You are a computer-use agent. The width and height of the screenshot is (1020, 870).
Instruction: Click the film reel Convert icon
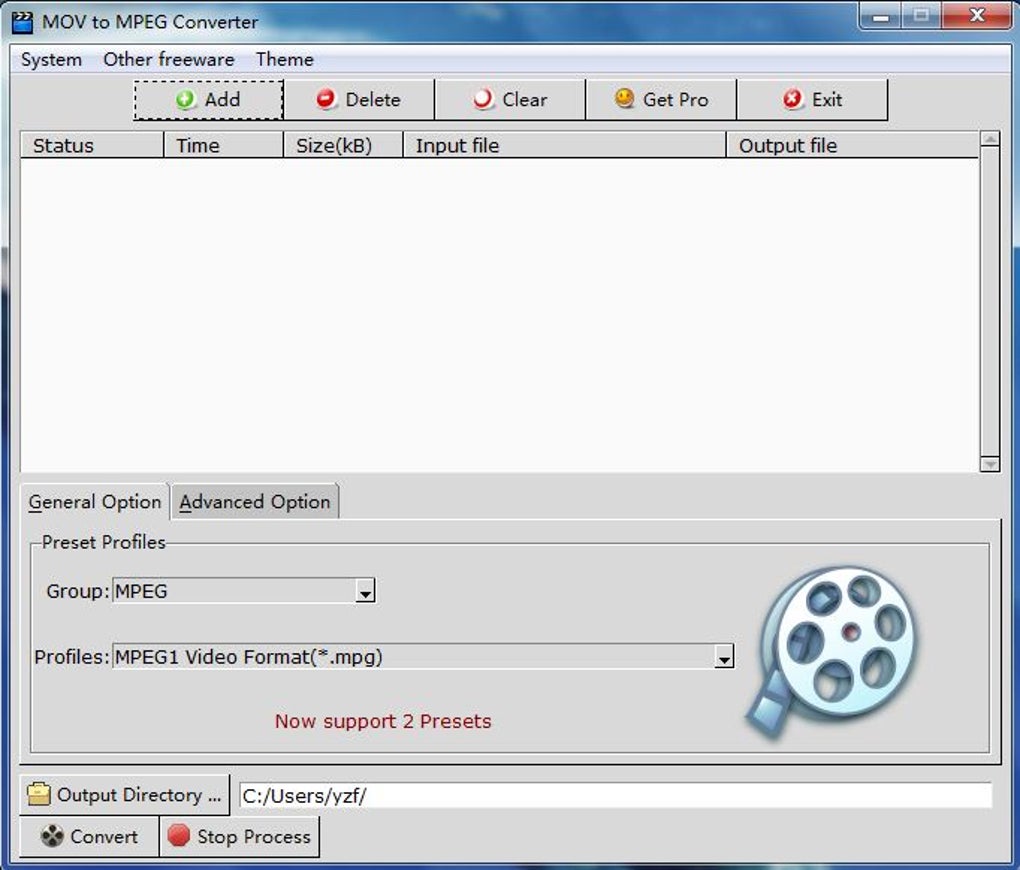[x=52, y=836]
